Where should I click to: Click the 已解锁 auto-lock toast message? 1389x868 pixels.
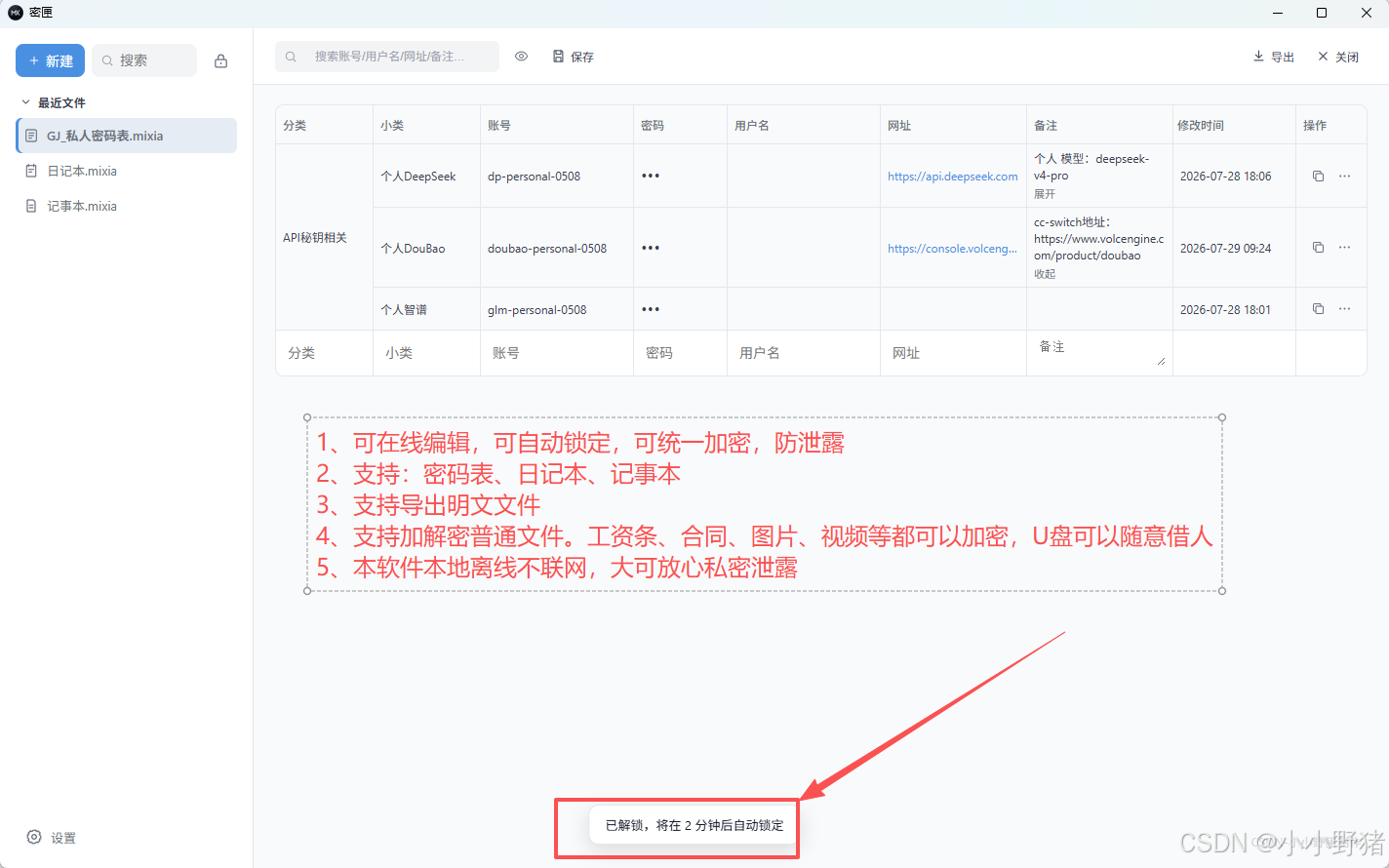pos(694,825)
